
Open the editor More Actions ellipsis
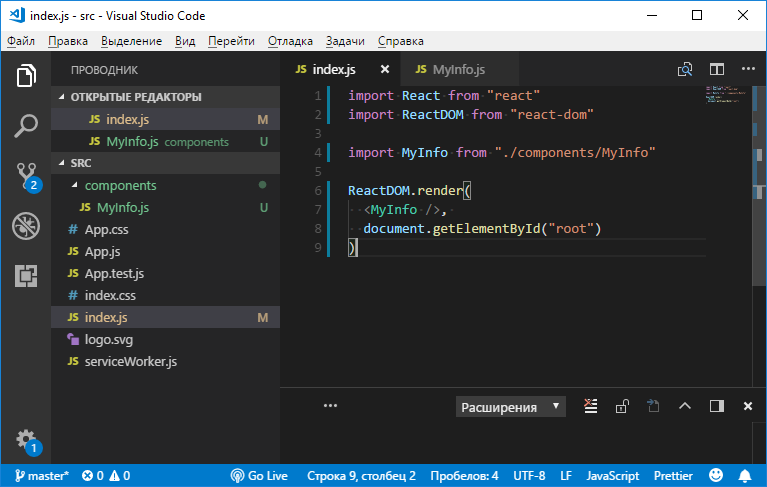pyautogui.click(x=748, y=69)
